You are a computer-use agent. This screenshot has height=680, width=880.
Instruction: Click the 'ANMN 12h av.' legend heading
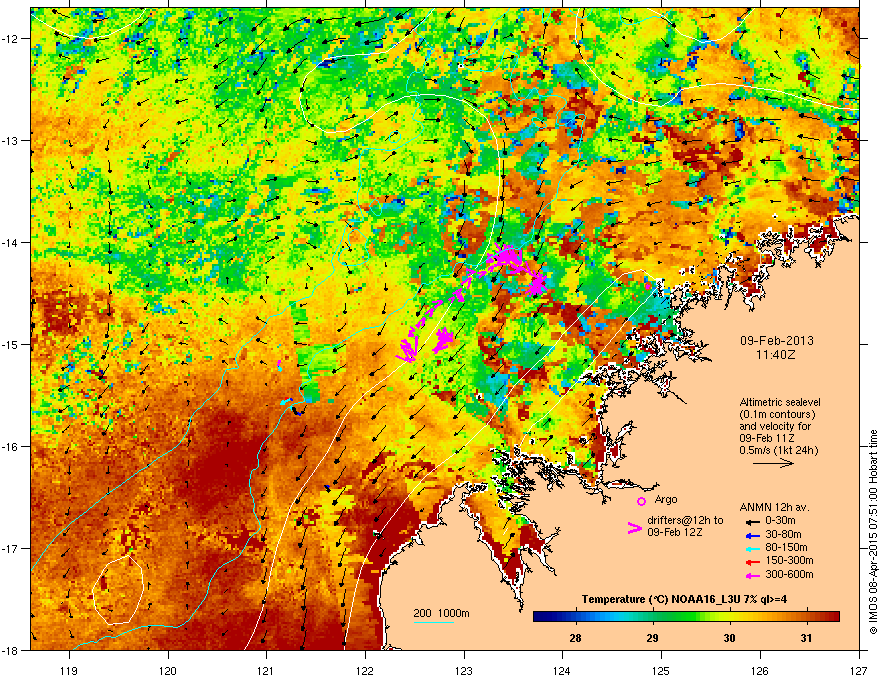[774, 507]
